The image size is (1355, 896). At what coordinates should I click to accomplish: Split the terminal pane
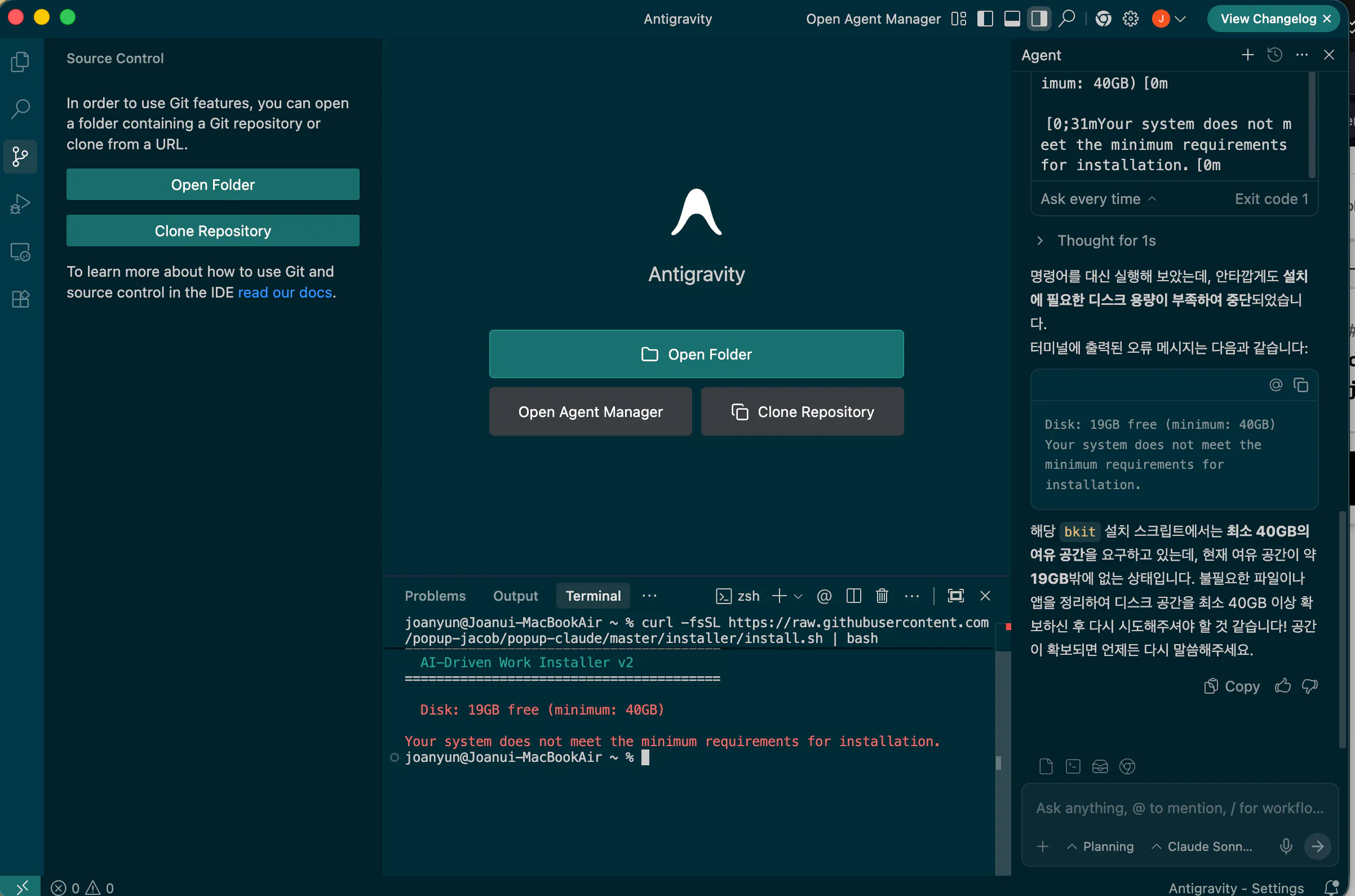pos(853,596)
